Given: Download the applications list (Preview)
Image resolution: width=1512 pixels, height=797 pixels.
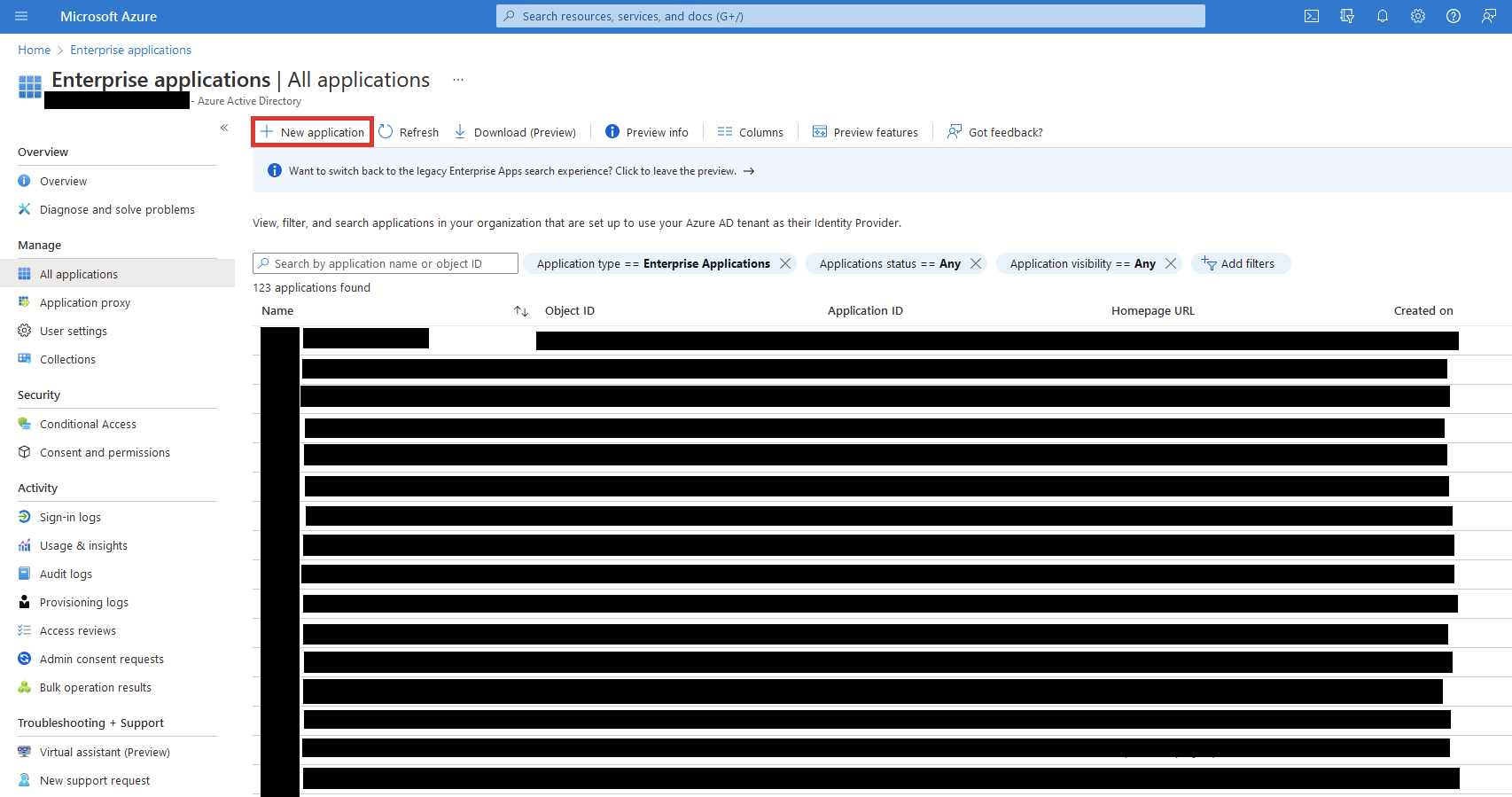Looking at the screenshot, I should tap(515, 132).
